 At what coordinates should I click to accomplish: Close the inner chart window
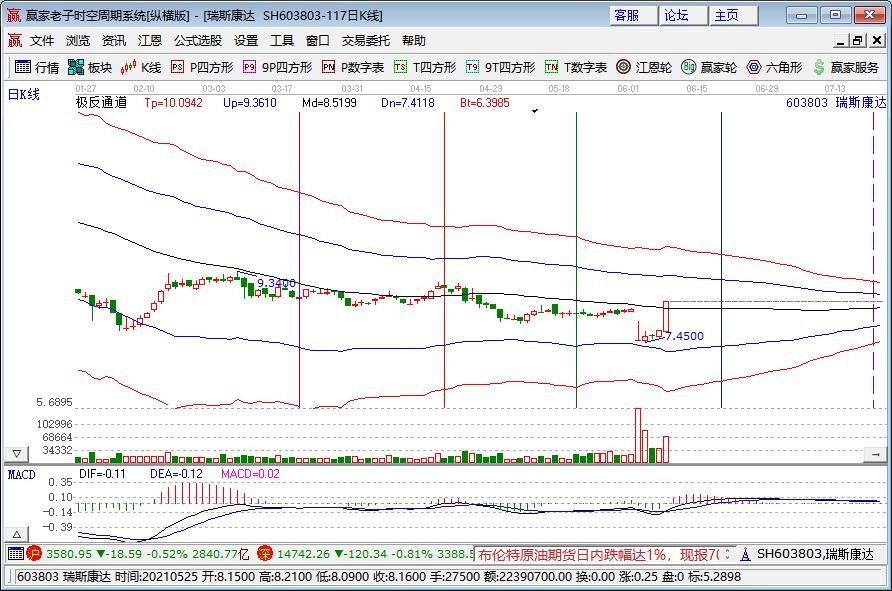[x=877, y=40]
